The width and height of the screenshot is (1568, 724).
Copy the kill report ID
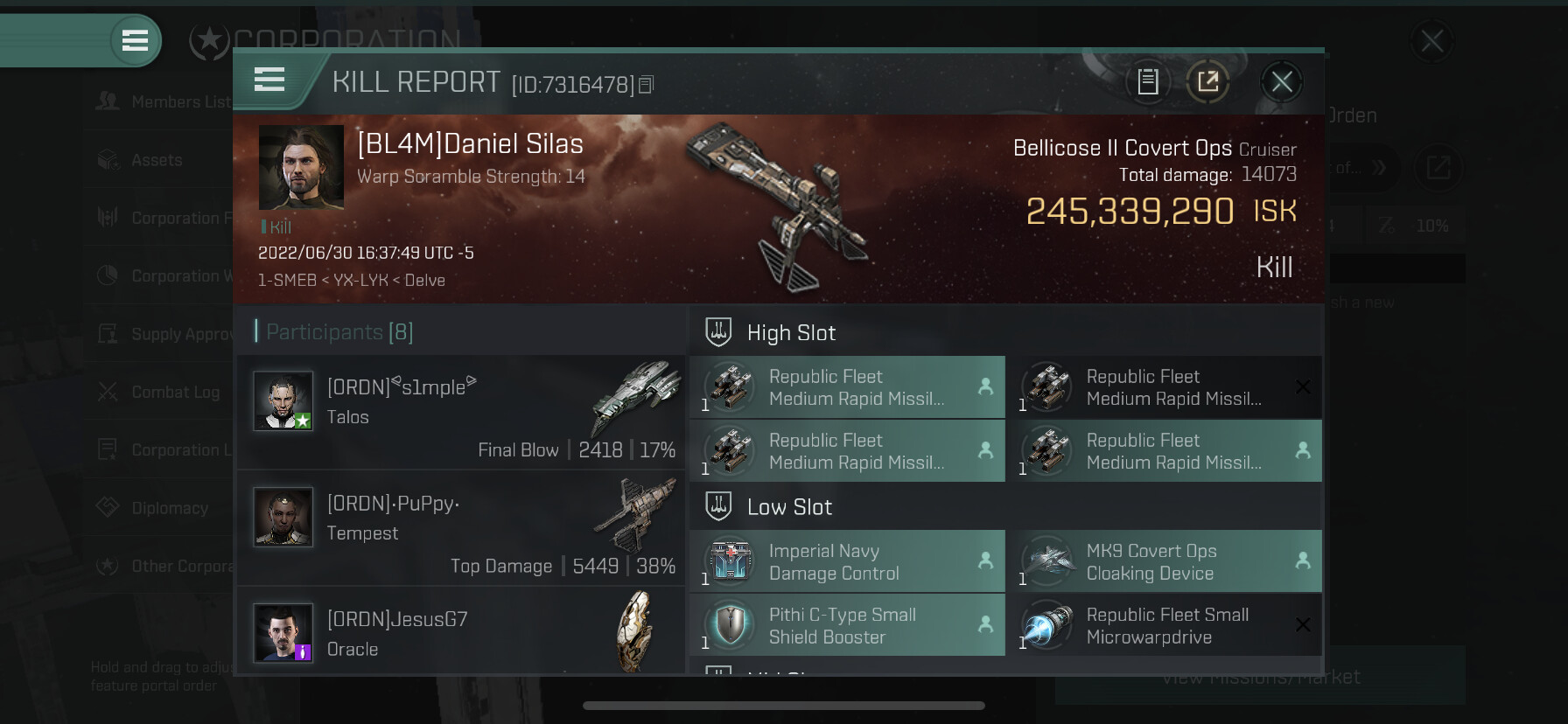coord(647,85)
